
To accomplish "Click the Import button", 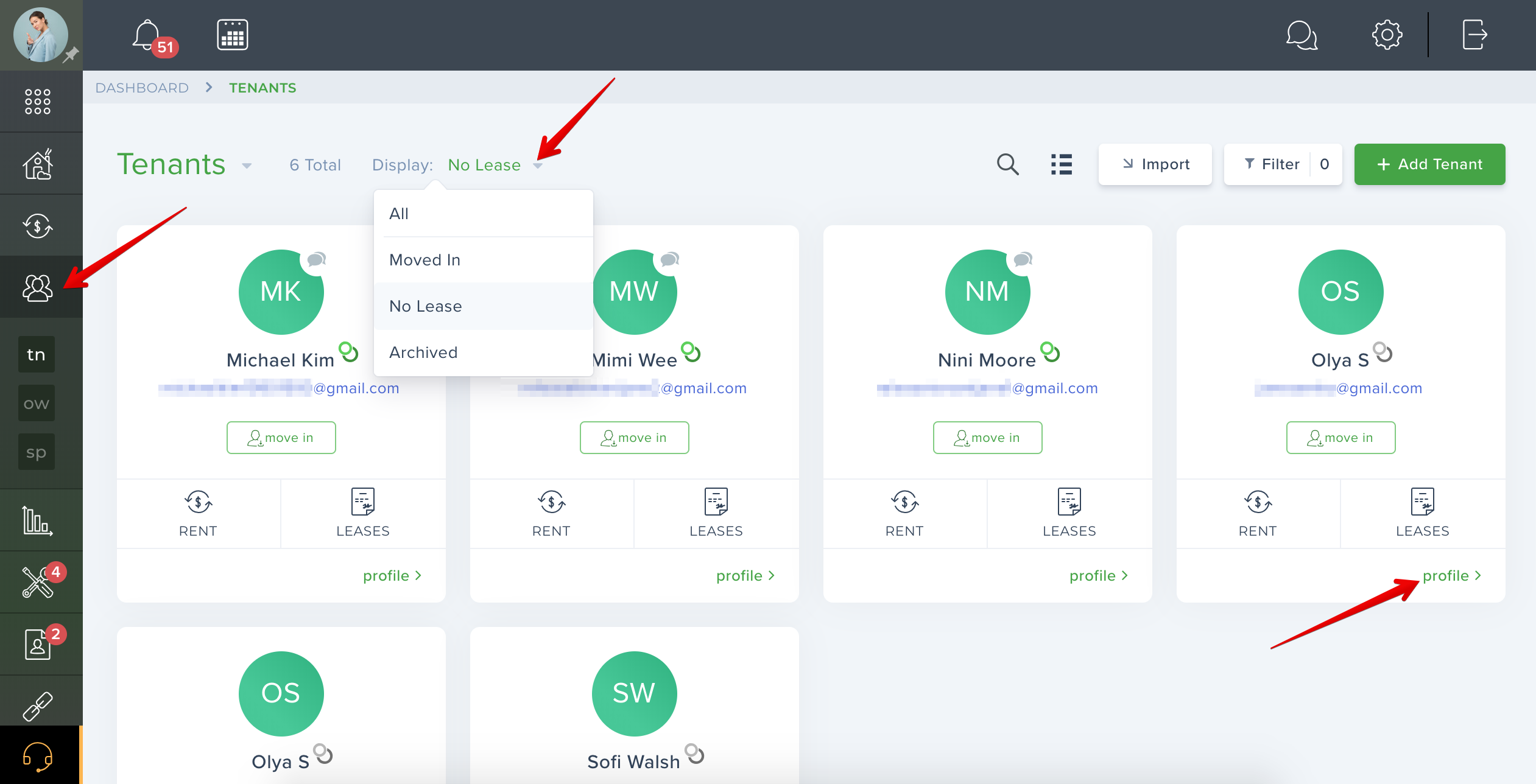I will pyautogui.click(x=1155, y=164).
